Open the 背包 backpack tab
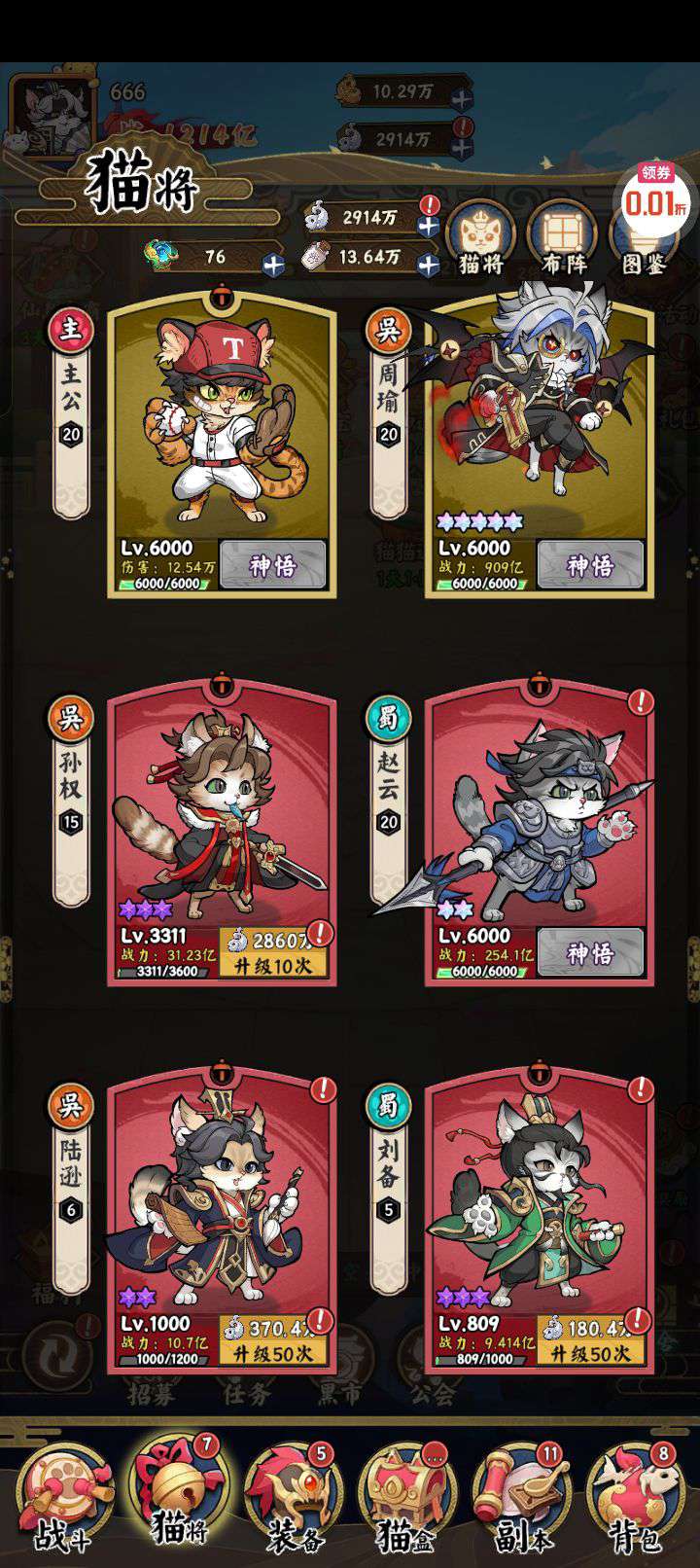This screenshot has height=1568, width=700. point(636,1499)
